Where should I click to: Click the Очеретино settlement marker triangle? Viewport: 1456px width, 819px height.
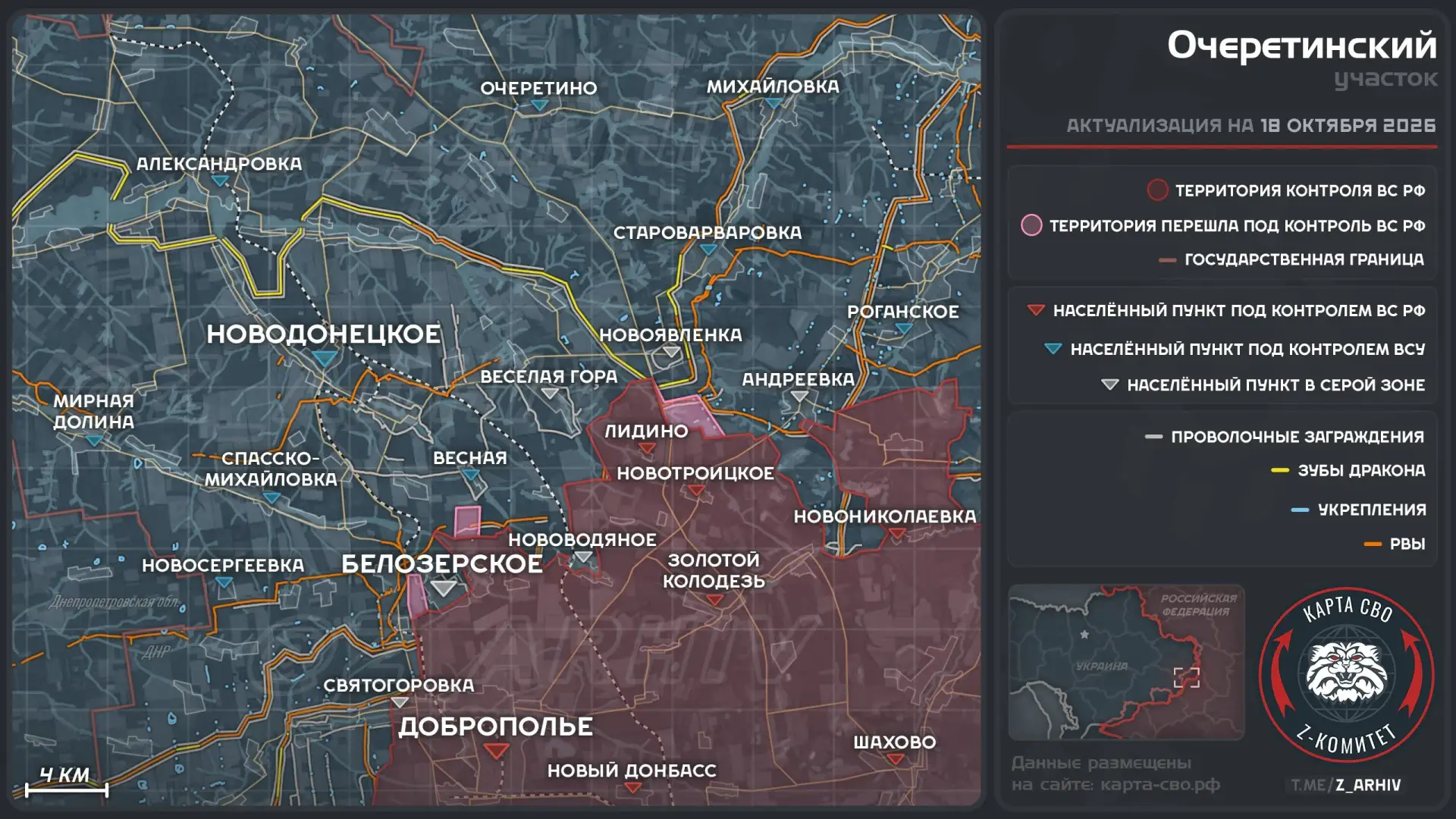tap(539, 105)
